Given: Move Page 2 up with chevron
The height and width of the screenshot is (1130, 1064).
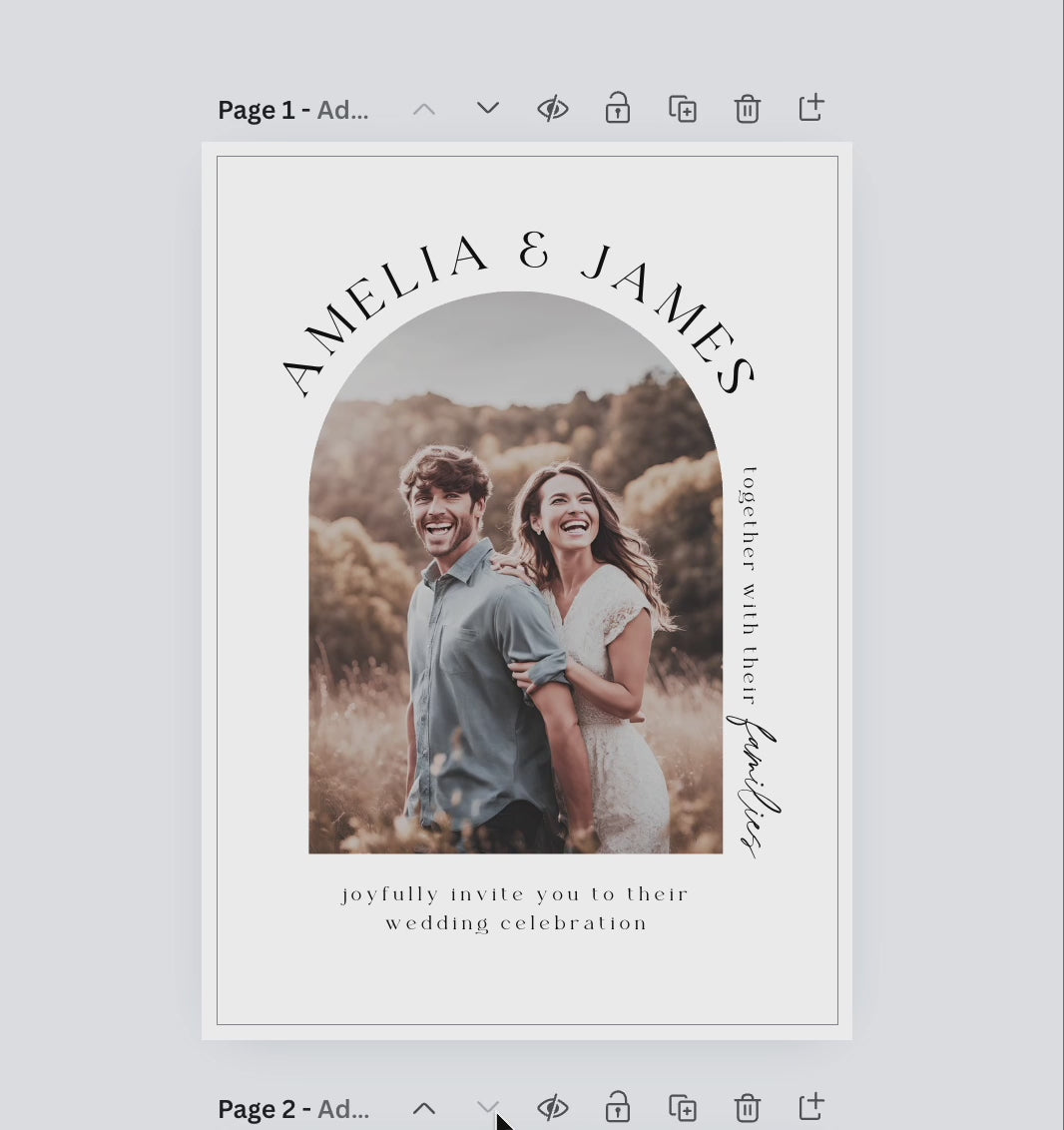Looking at the screenshot, I should point(424,1108).
